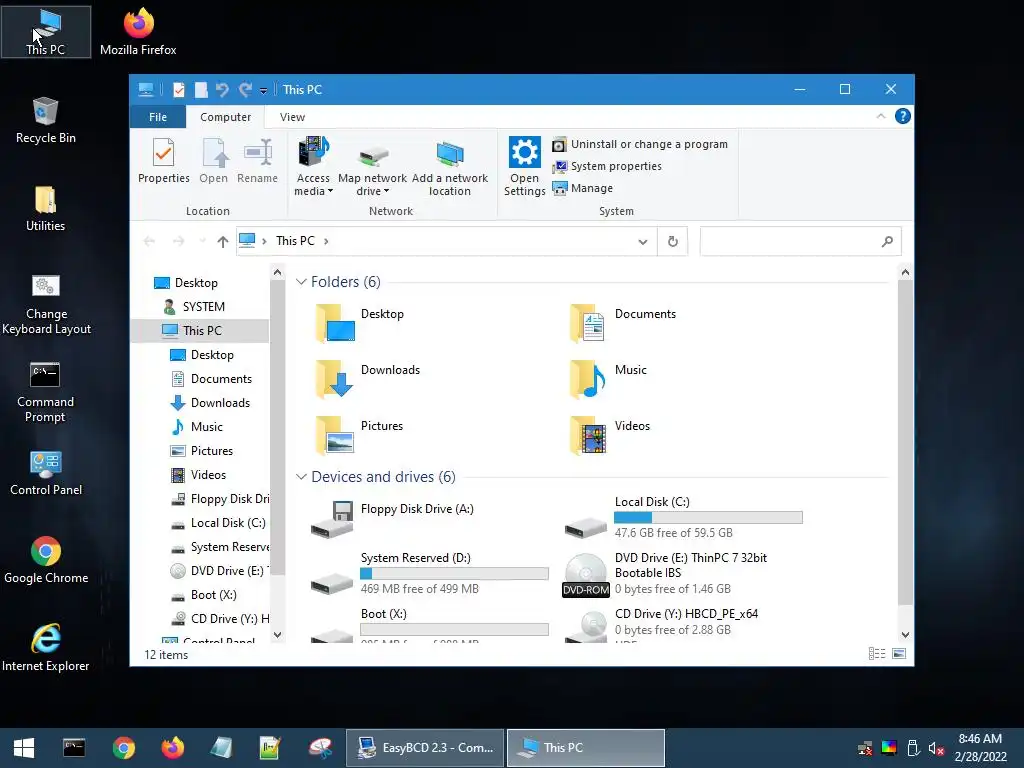Open Mozilla Firefox desktop shortcut
The height and width of the screenshot is (768, 1024).
coord(138,31)
